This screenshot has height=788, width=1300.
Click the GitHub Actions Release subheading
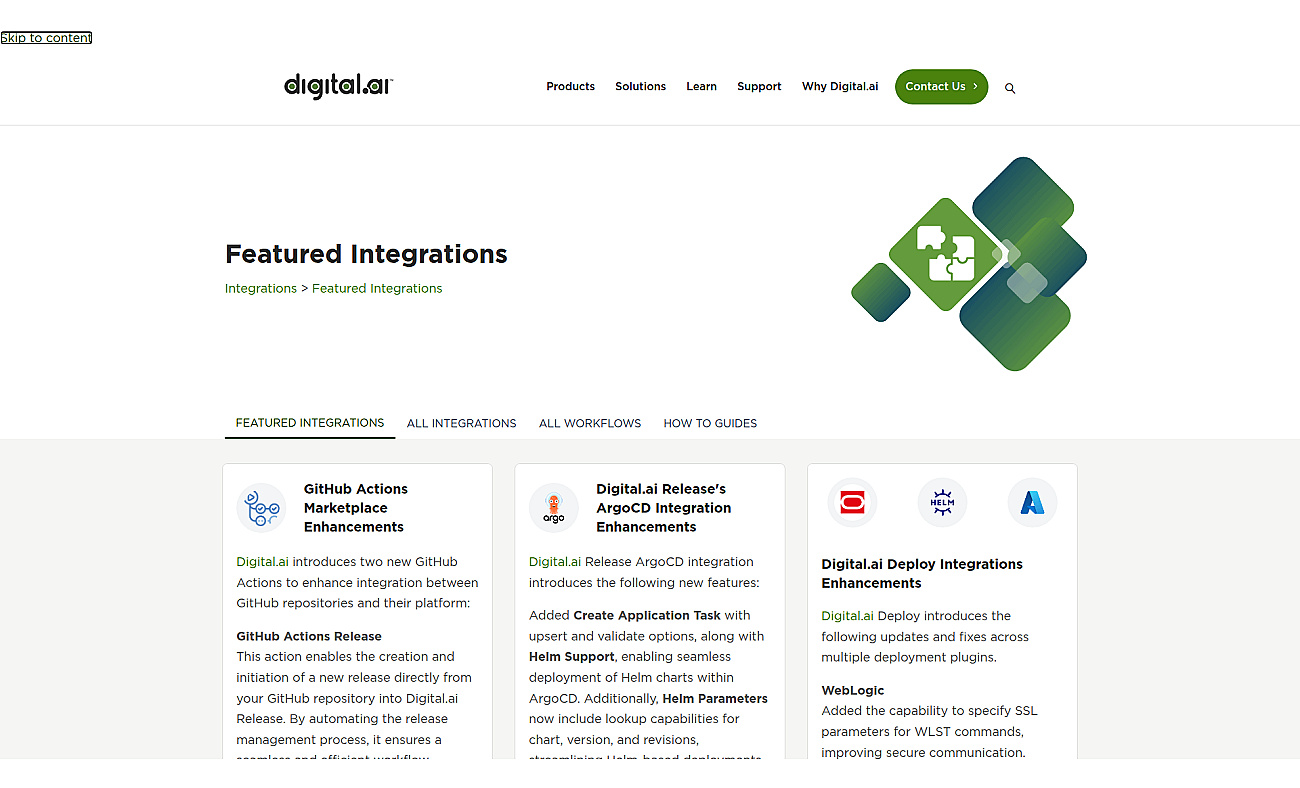309,636
